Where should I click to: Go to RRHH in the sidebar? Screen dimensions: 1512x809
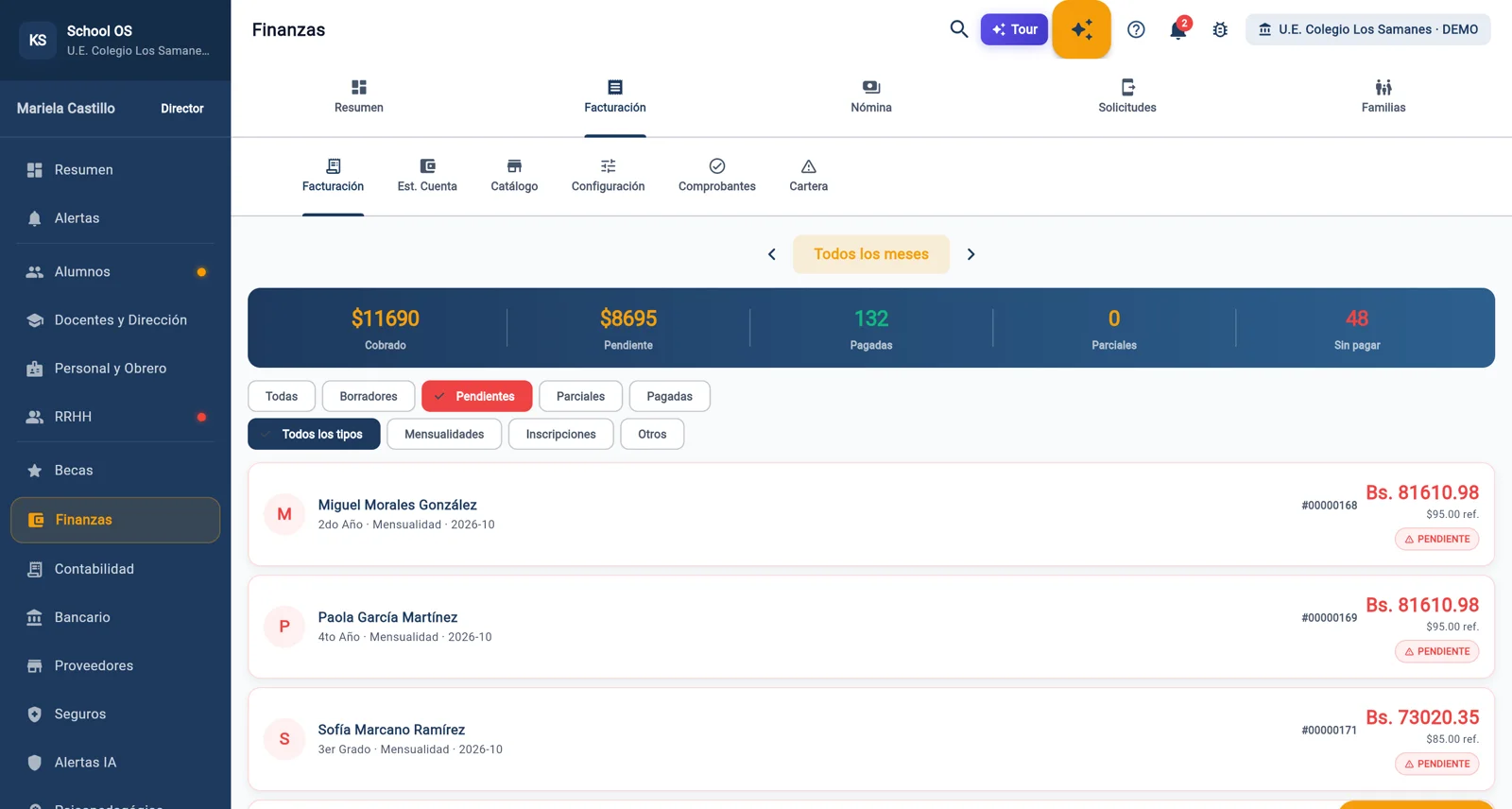tap(115, 417)
